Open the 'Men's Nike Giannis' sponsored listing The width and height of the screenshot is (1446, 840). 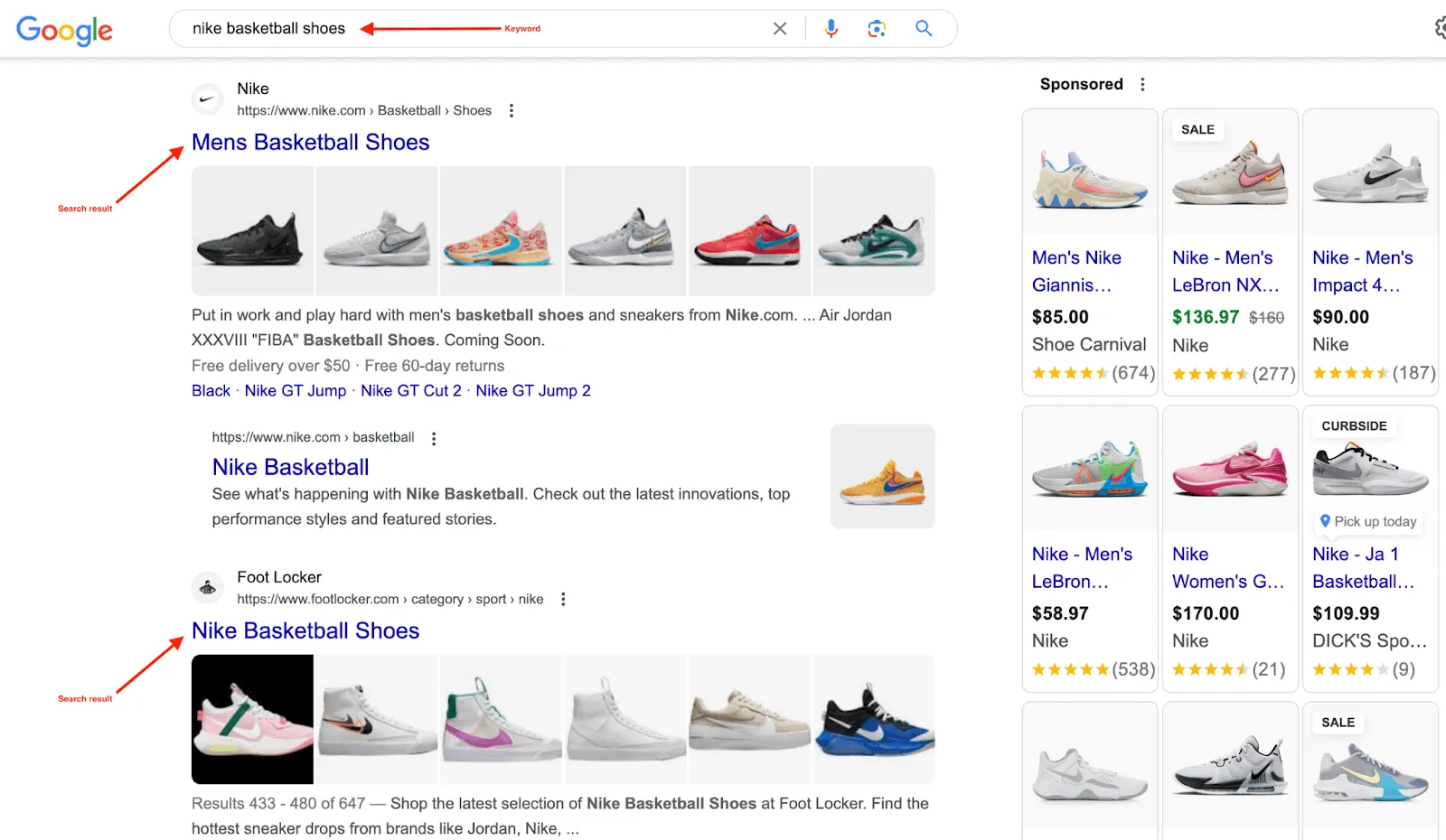coord(1077,271)
